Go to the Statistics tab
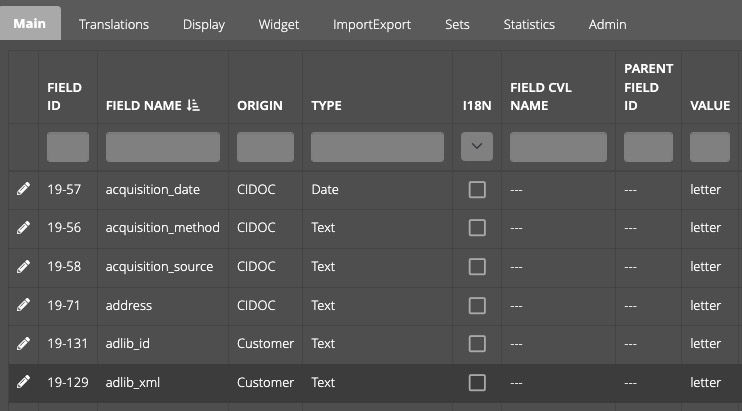 [x=529, y=24]
